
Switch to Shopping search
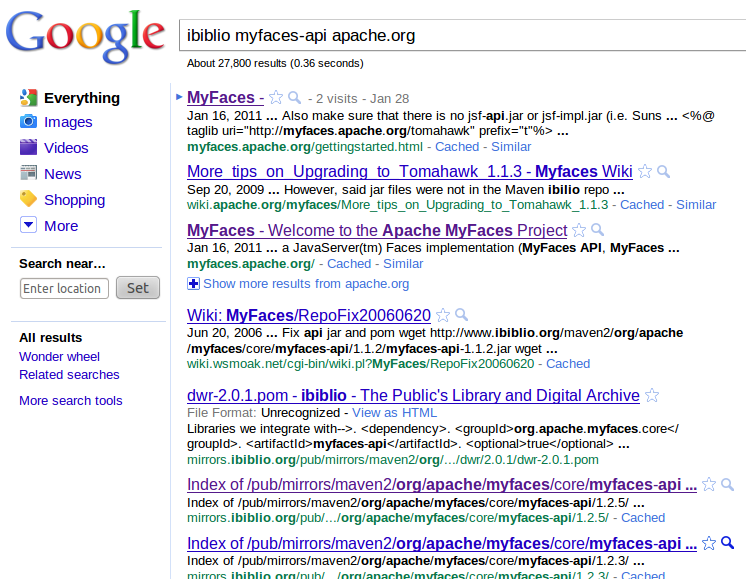coord(75,200)
